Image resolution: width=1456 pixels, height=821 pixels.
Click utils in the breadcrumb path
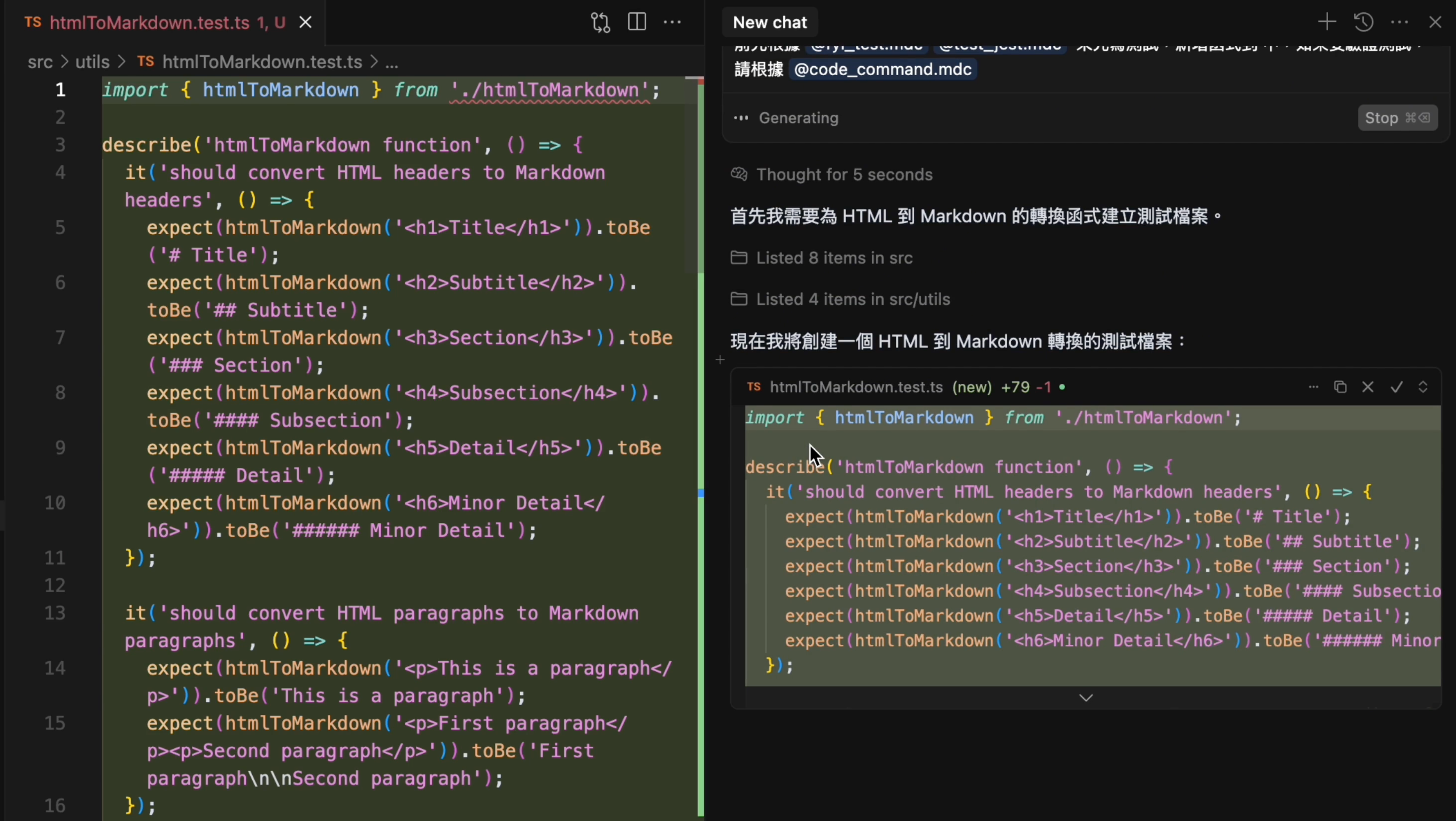[91, 62]
